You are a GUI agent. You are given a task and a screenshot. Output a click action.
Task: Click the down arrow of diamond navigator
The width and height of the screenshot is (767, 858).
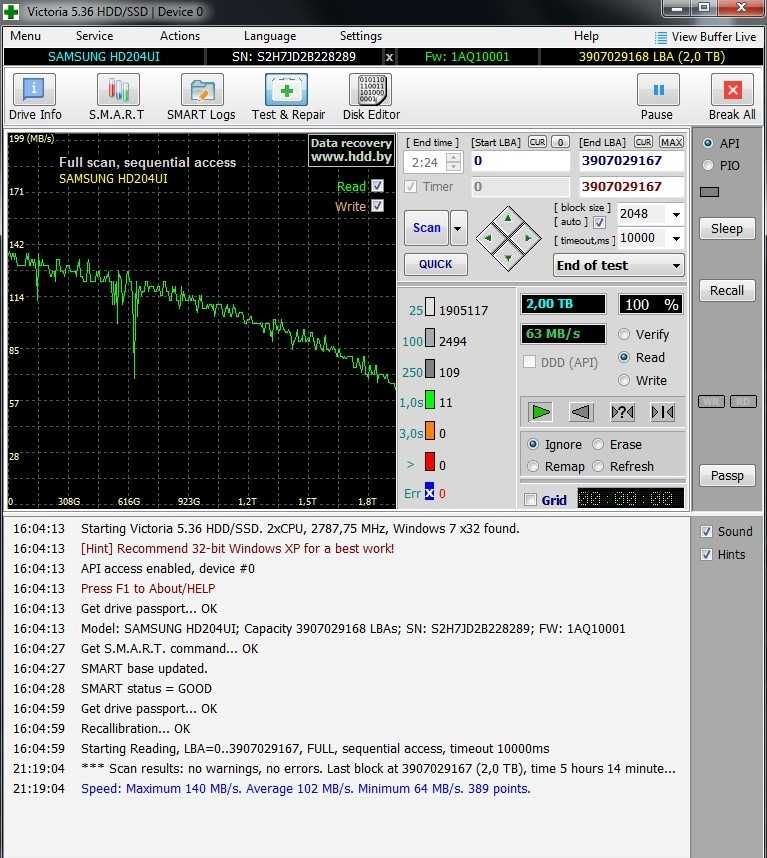[x=508, y=258]
